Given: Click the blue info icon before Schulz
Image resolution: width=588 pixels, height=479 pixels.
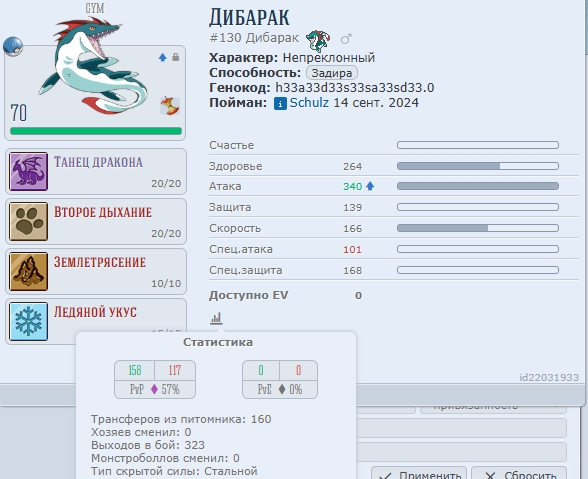Looking at the screenshot, I should tap(280, 103).
